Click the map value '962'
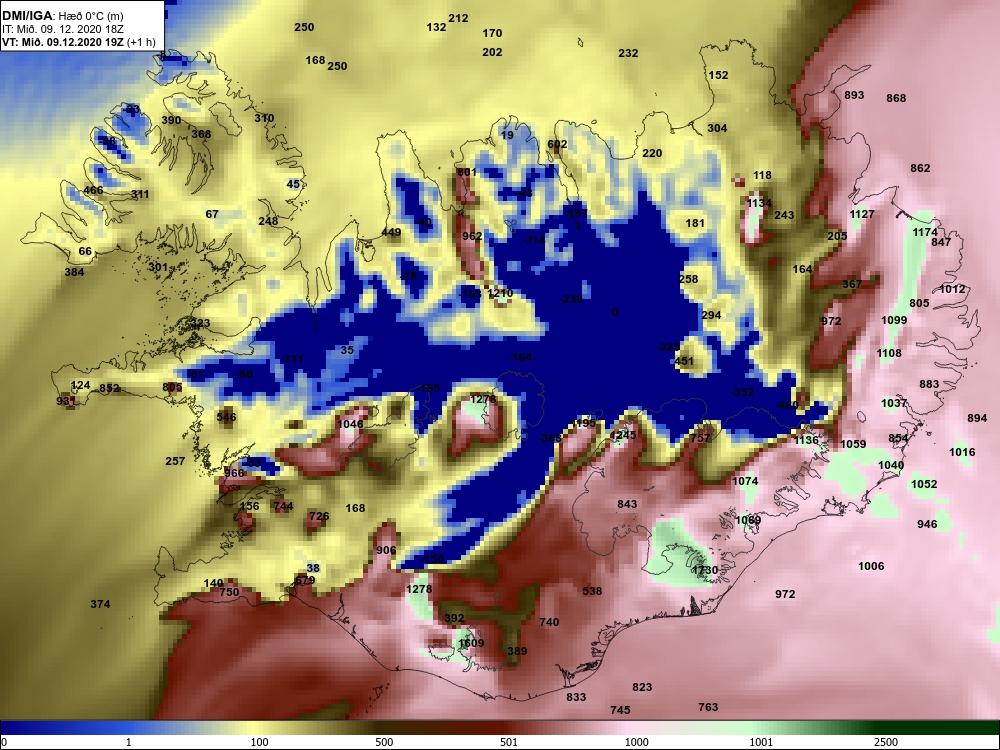Screen dimensions: 1000x750 tap(472, 236)
